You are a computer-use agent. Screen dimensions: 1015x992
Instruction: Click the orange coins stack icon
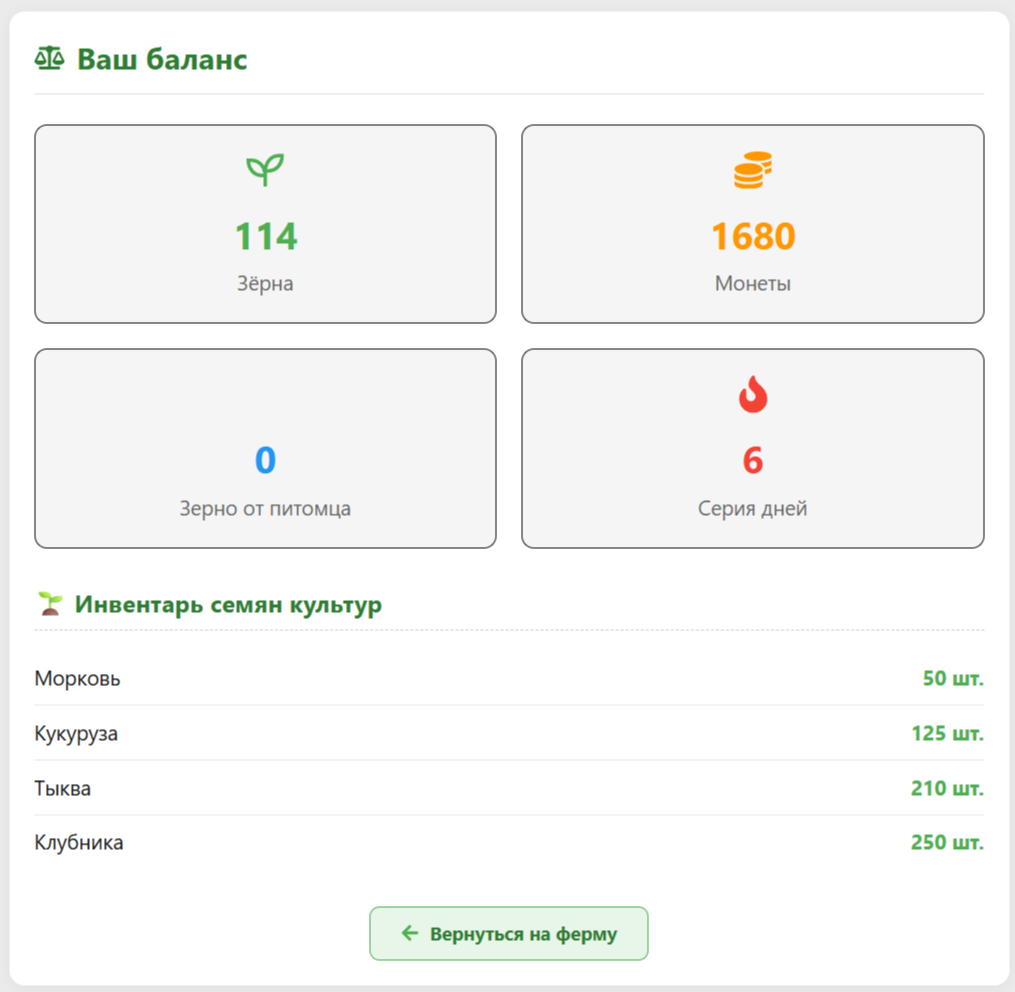tap(752, 170)
